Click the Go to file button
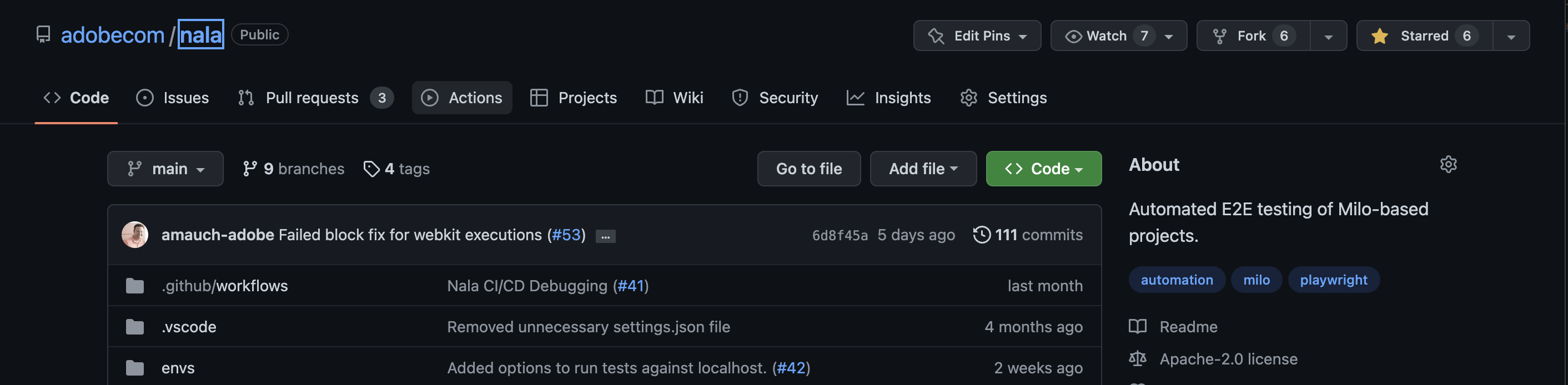 [809, 169]
